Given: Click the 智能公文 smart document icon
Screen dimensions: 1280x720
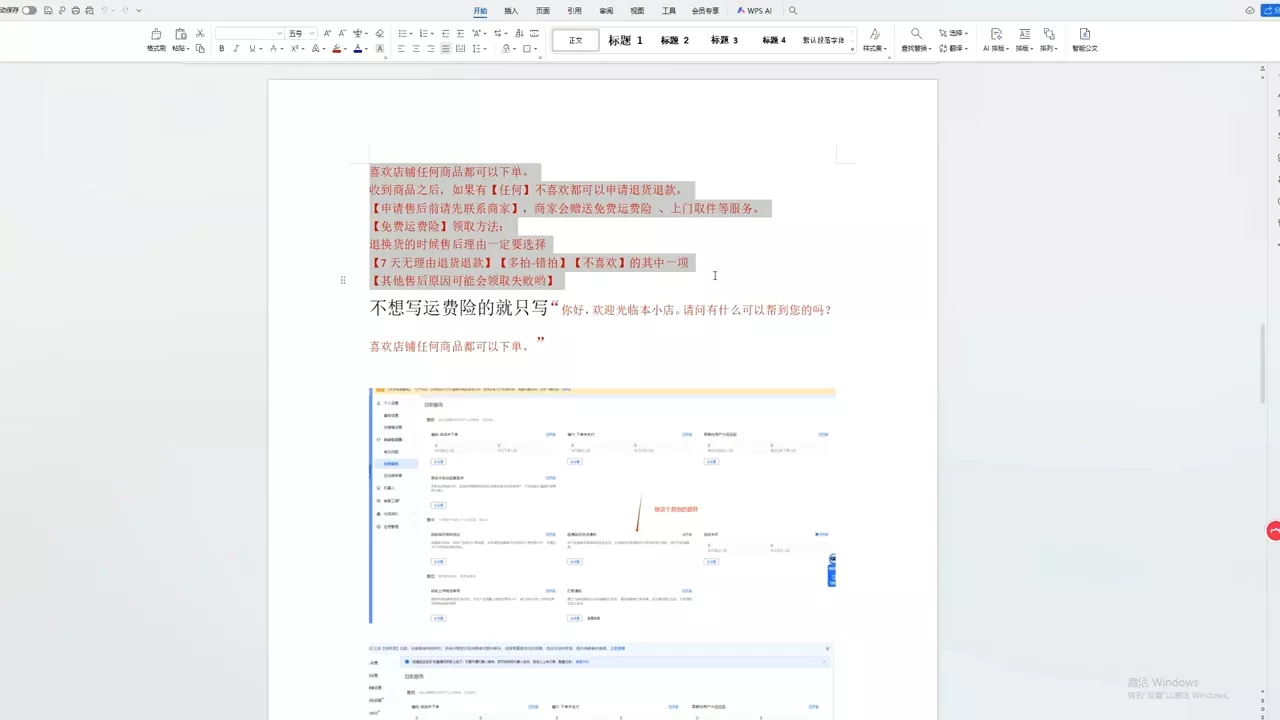Looking at the screenshot, I should [1084, 40].
